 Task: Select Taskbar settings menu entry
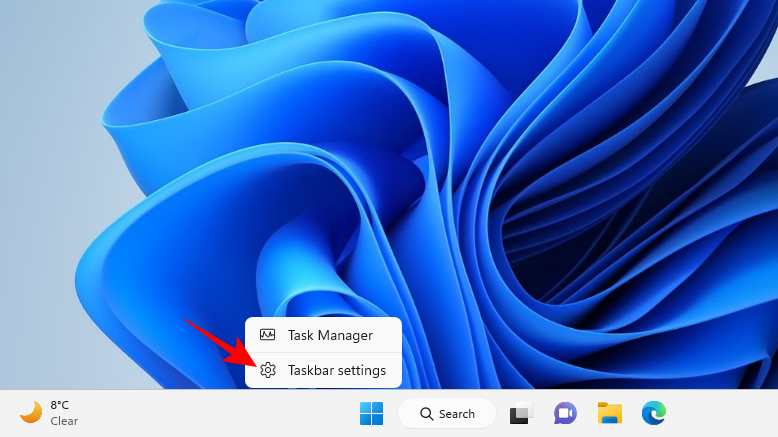point(323,370)
